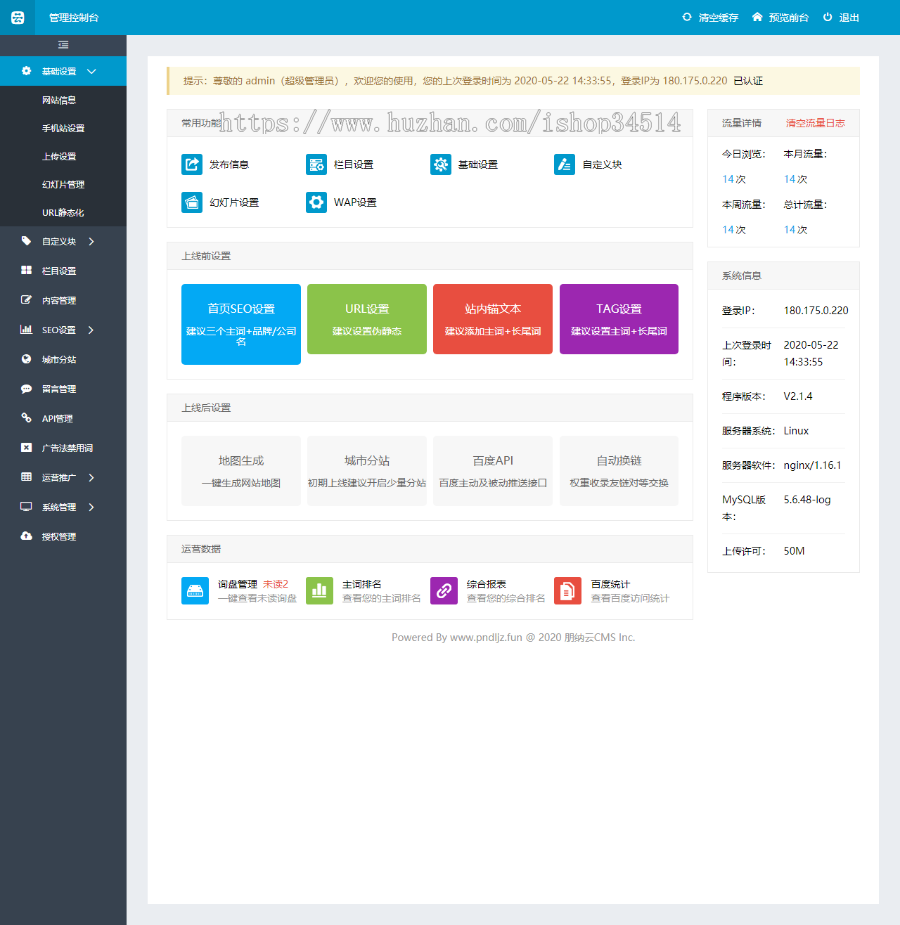Click the 自定义块 pencil icon
This screenshot has width=900, height=925.
point(564,165)
